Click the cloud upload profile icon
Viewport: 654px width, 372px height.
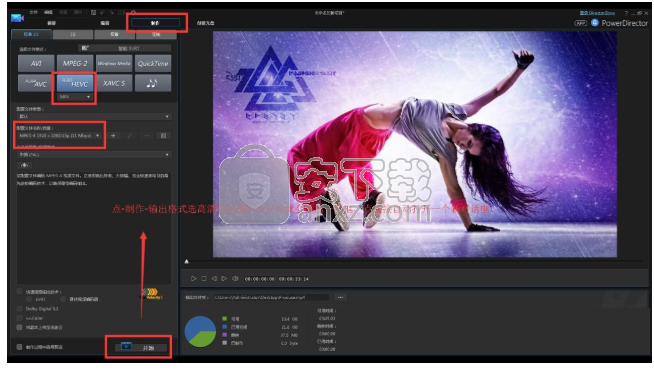click(24, 165)
